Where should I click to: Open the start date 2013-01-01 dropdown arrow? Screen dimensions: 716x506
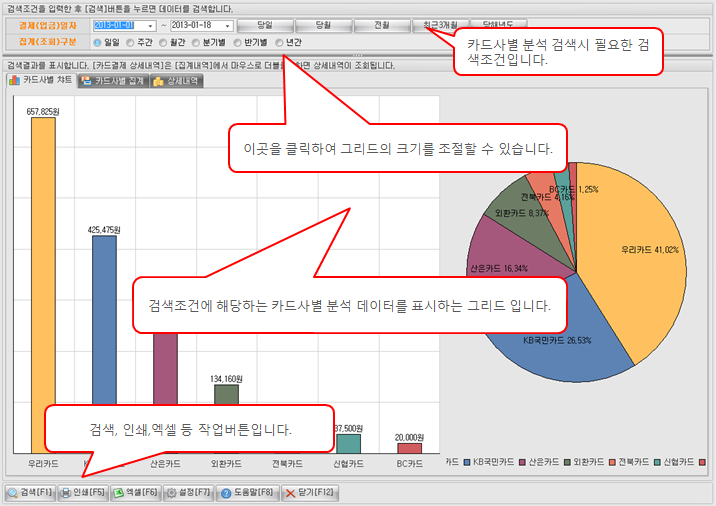click(x=150, y=26)
